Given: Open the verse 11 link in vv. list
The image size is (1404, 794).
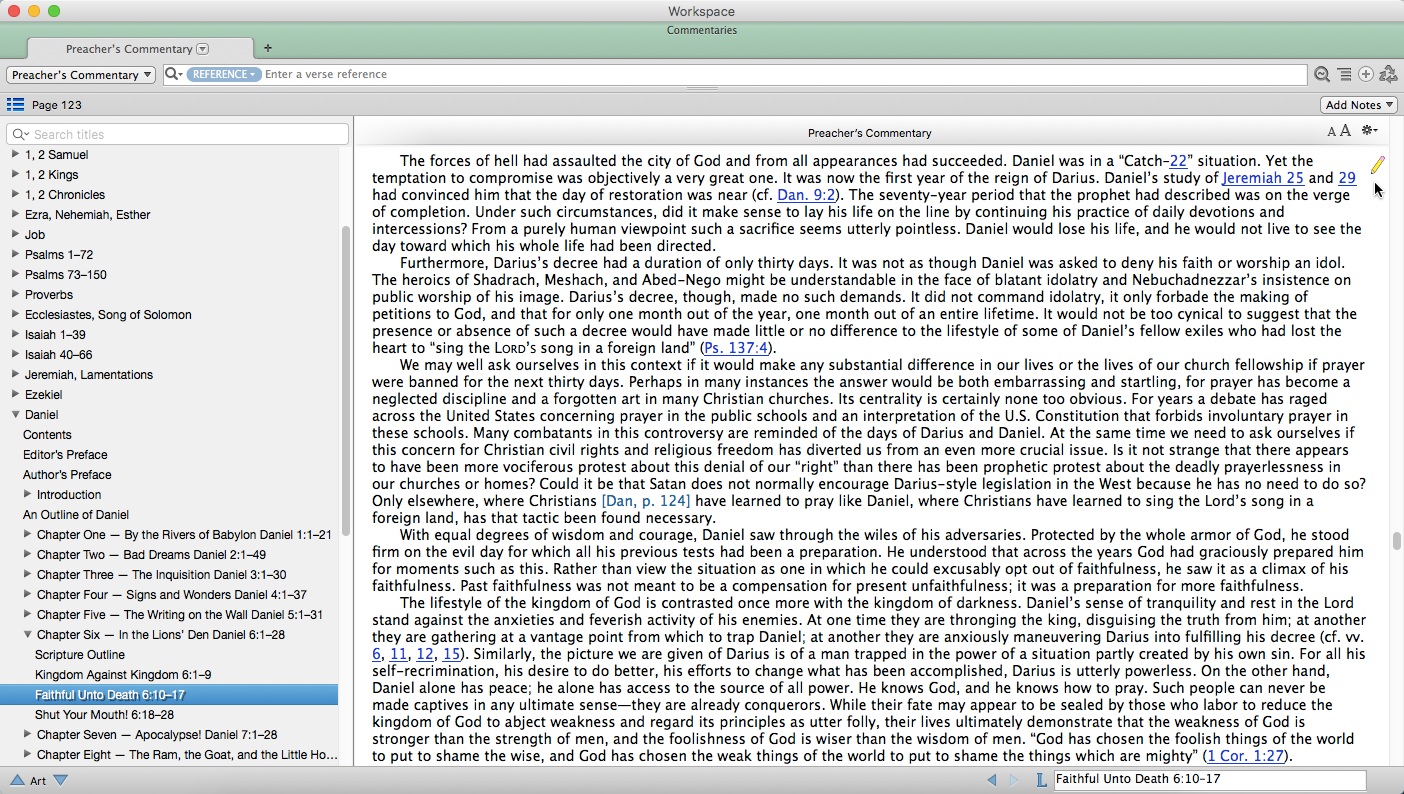Looking at the screenshot, I should click(398, 654).
